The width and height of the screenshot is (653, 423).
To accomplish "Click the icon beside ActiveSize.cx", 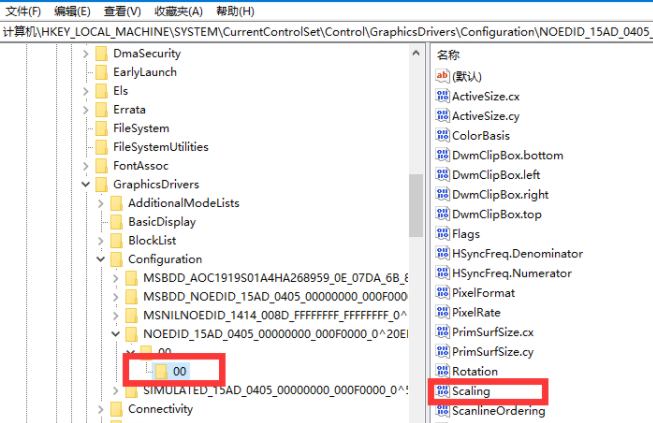I will tap(443, 97).
